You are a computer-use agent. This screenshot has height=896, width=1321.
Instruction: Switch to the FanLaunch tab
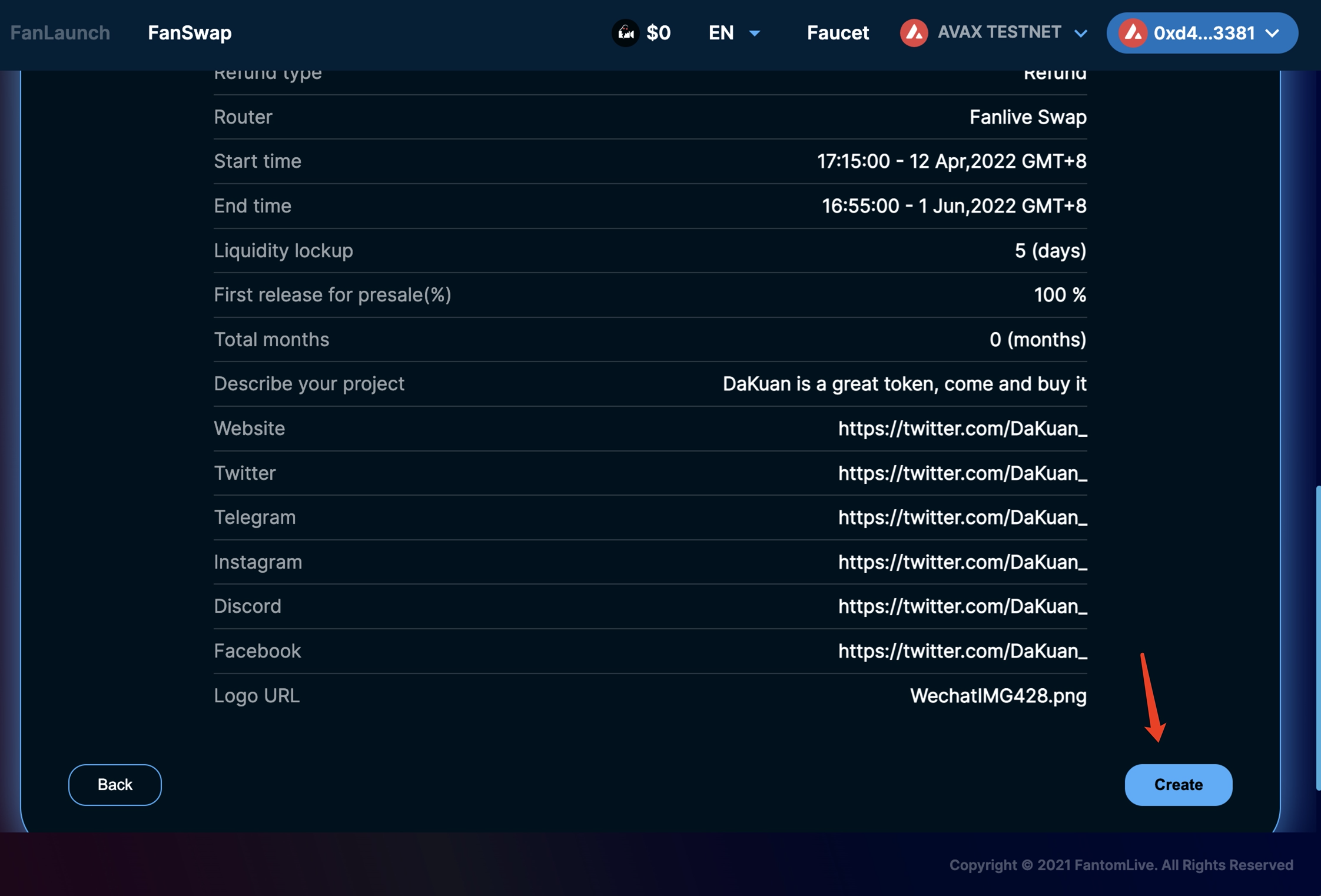(60, 32)
